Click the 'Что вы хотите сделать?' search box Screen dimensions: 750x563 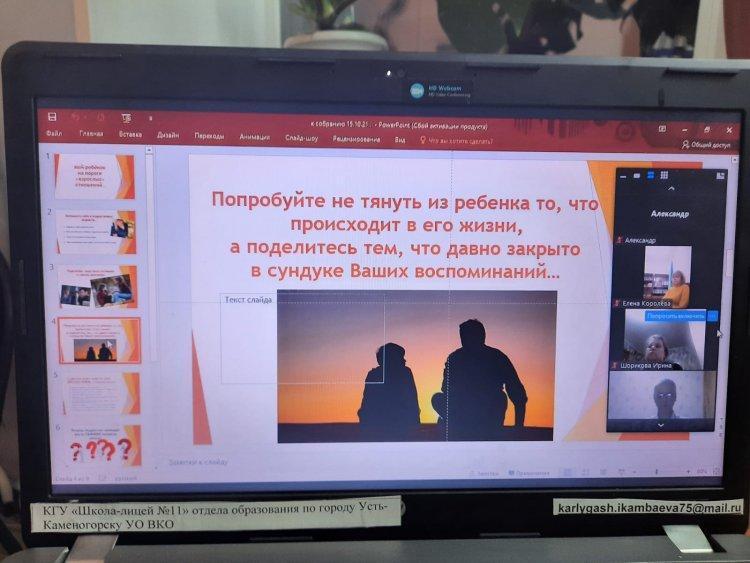click(456, 141)
